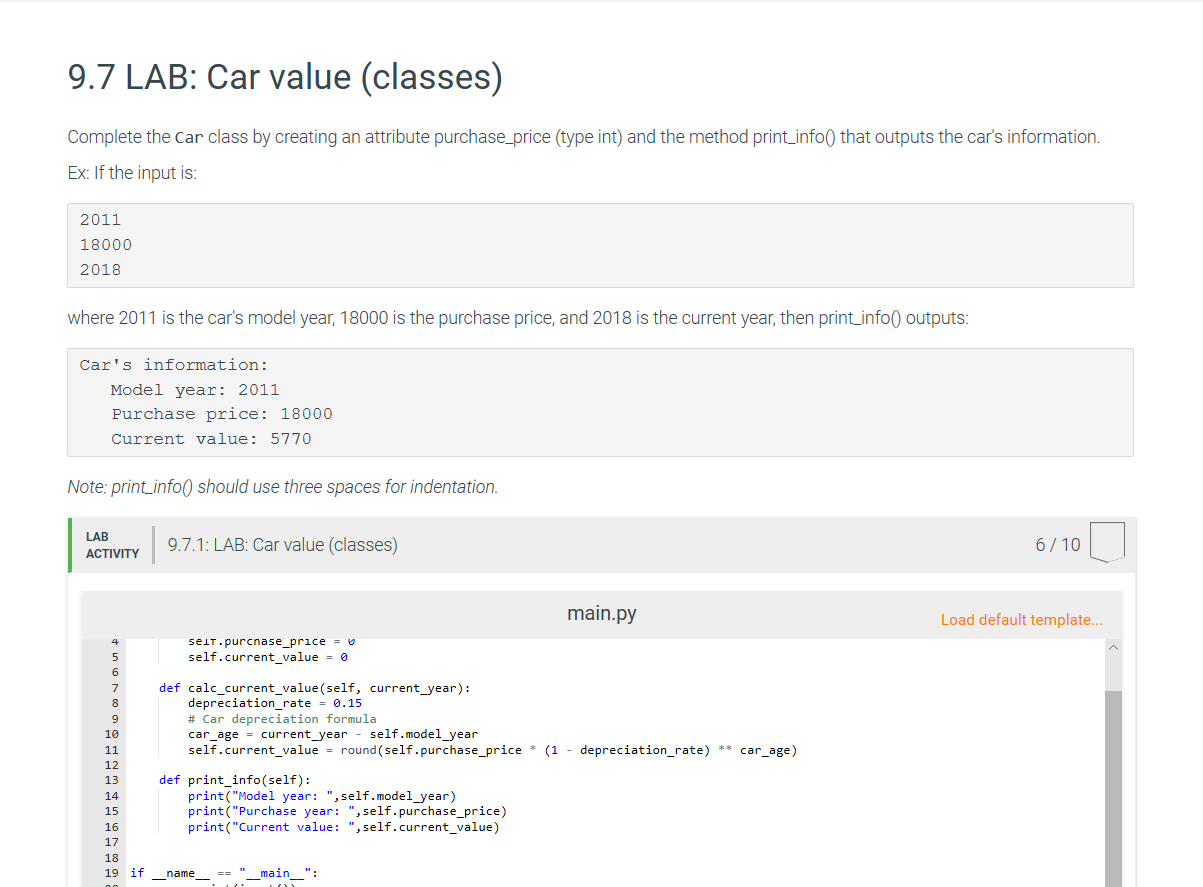Select the main.py file tab
This screenshot has height=887, width=1203.
(601, 613)
